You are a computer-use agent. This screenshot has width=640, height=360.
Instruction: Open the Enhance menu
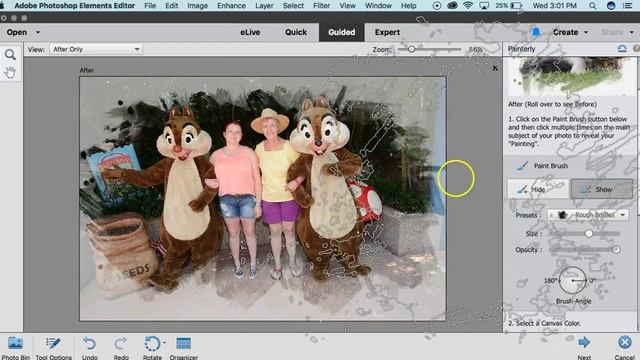tap(231, 6)
